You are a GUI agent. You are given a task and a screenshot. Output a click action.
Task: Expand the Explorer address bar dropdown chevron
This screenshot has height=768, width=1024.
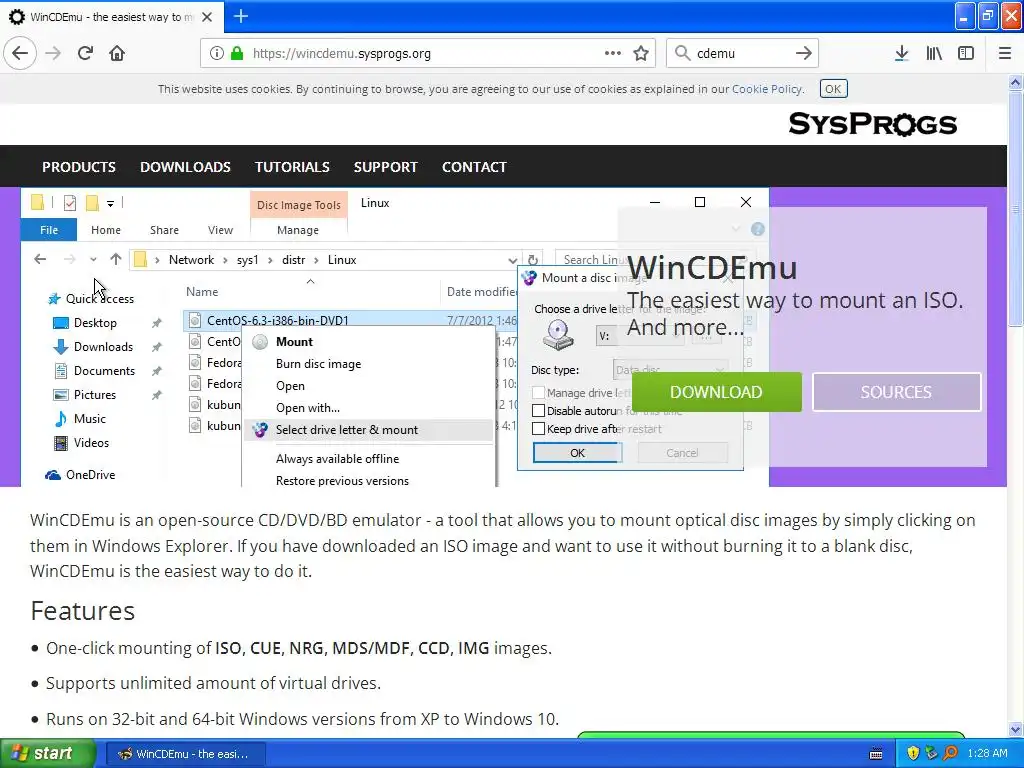pos(513,260)
